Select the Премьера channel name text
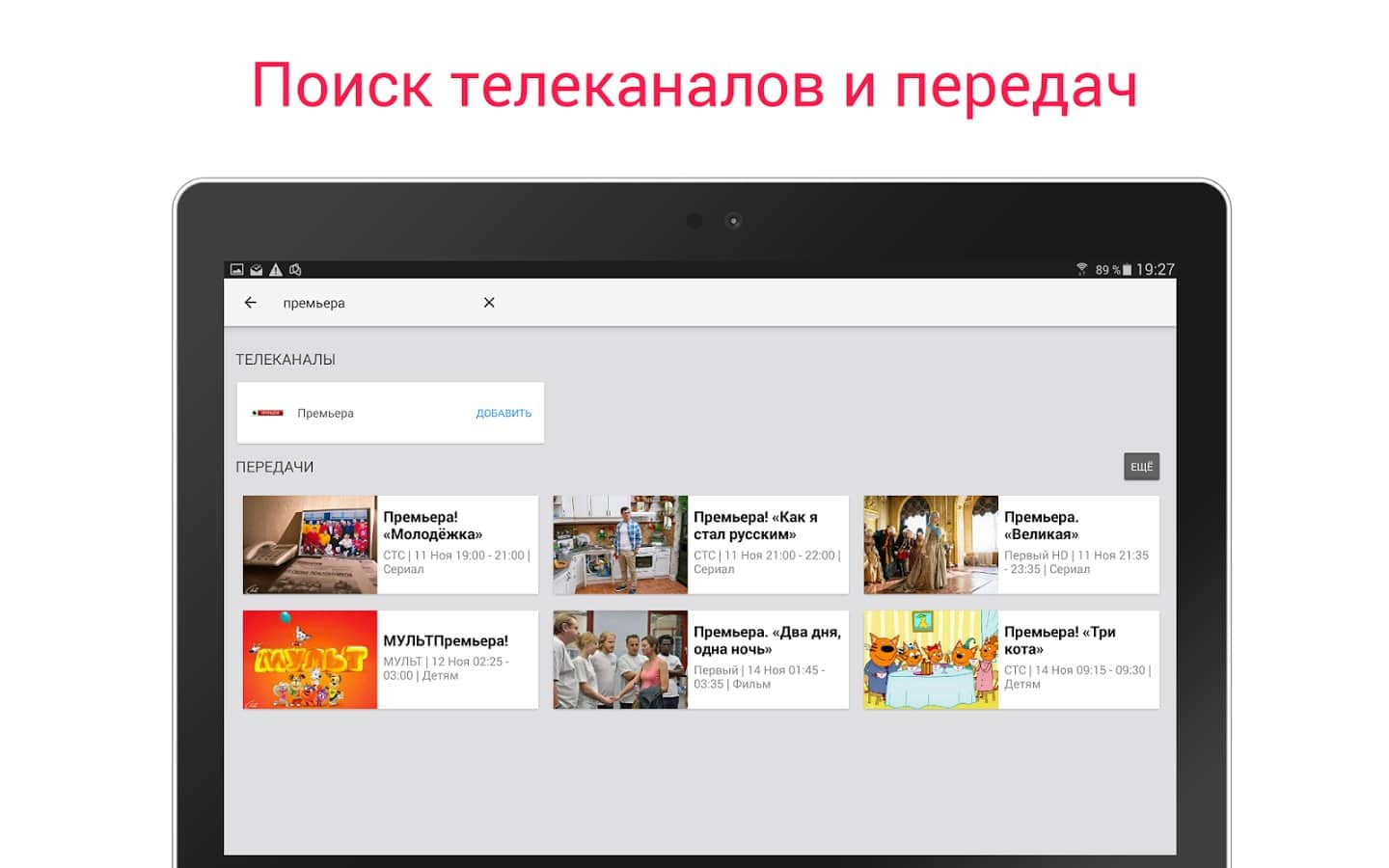This screenshot has height=868, width=1389. pyautogui.click(x=325, y=413)
